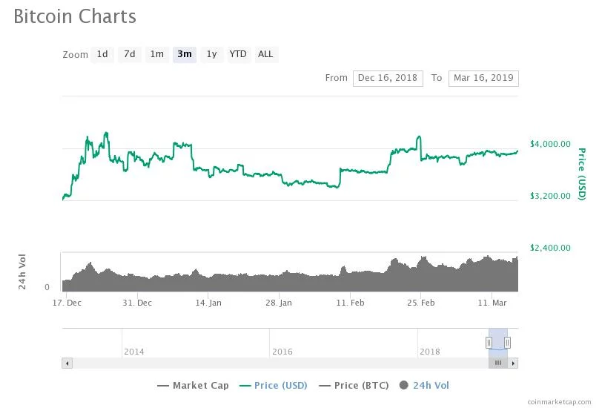Click the 25. Feb date axis label
Image resolution: width=608 pixels, height=415 pixels.
tap(421, 303)
